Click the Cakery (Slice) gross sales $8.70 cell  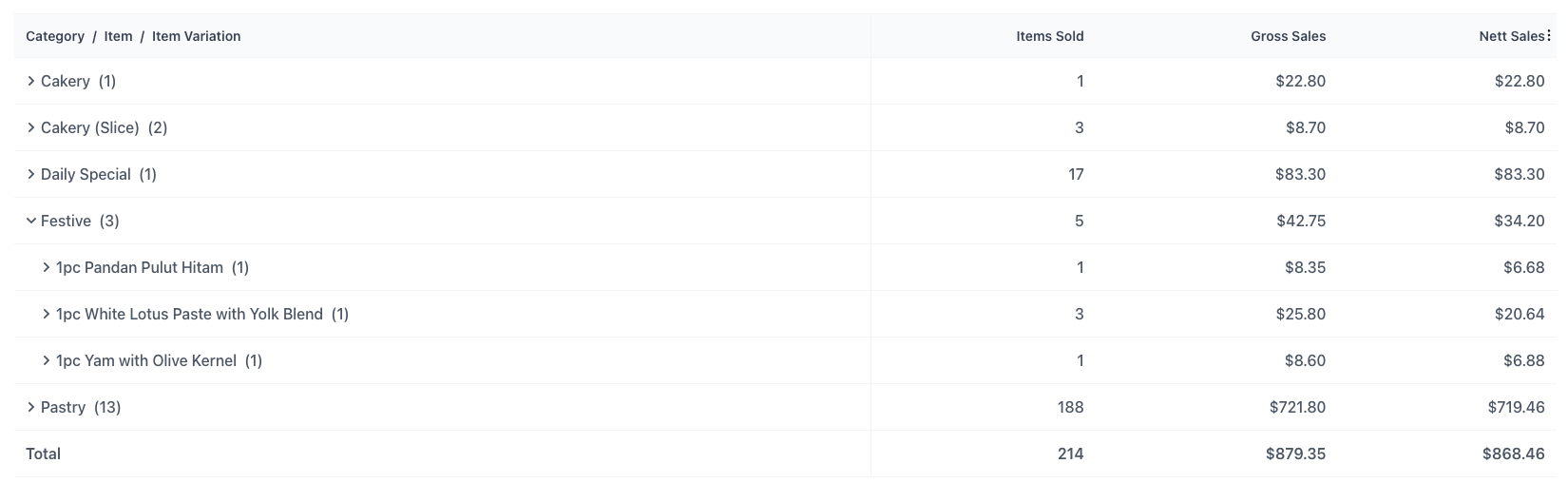(1305, 128)
